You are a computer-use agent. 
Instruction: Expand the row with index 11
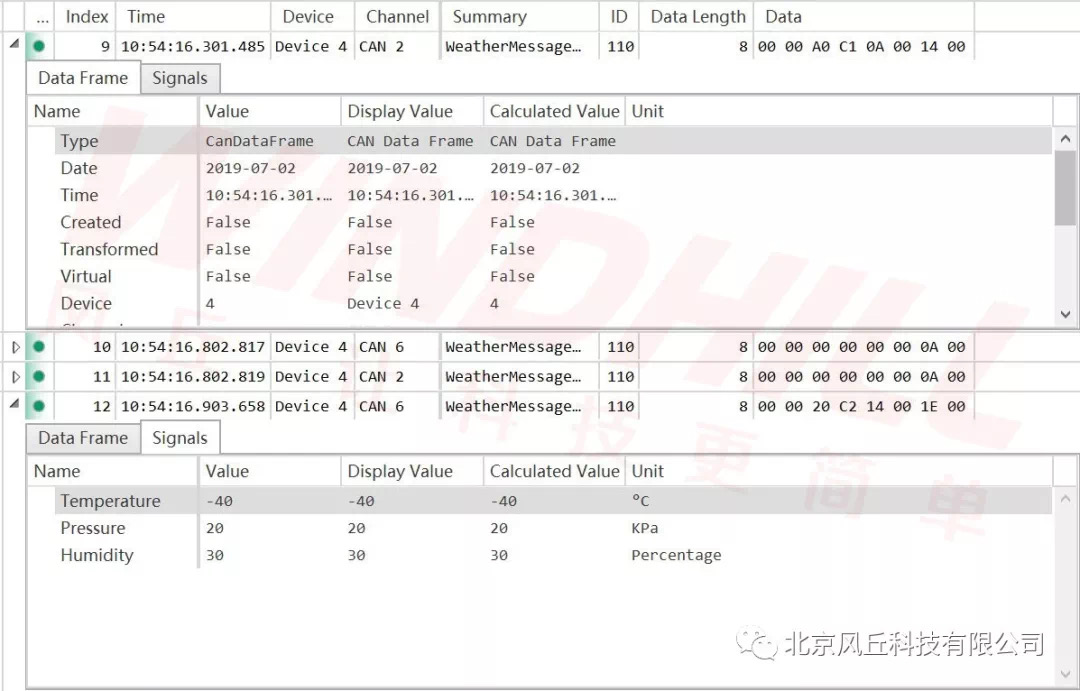pos(14,377)
